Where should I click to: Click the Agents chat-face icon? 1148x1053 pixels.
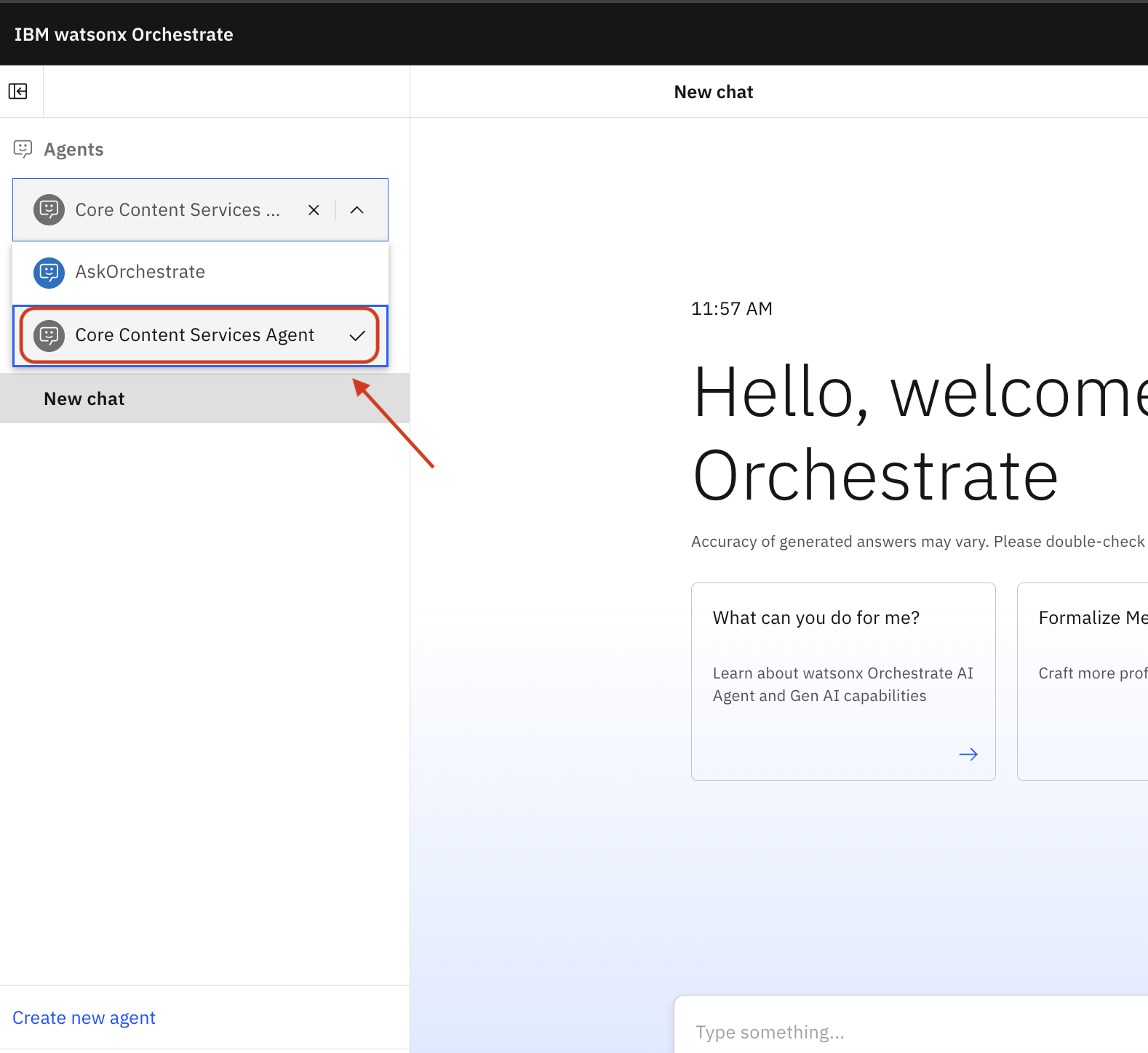pyautogui.click(x=23, y=149)
